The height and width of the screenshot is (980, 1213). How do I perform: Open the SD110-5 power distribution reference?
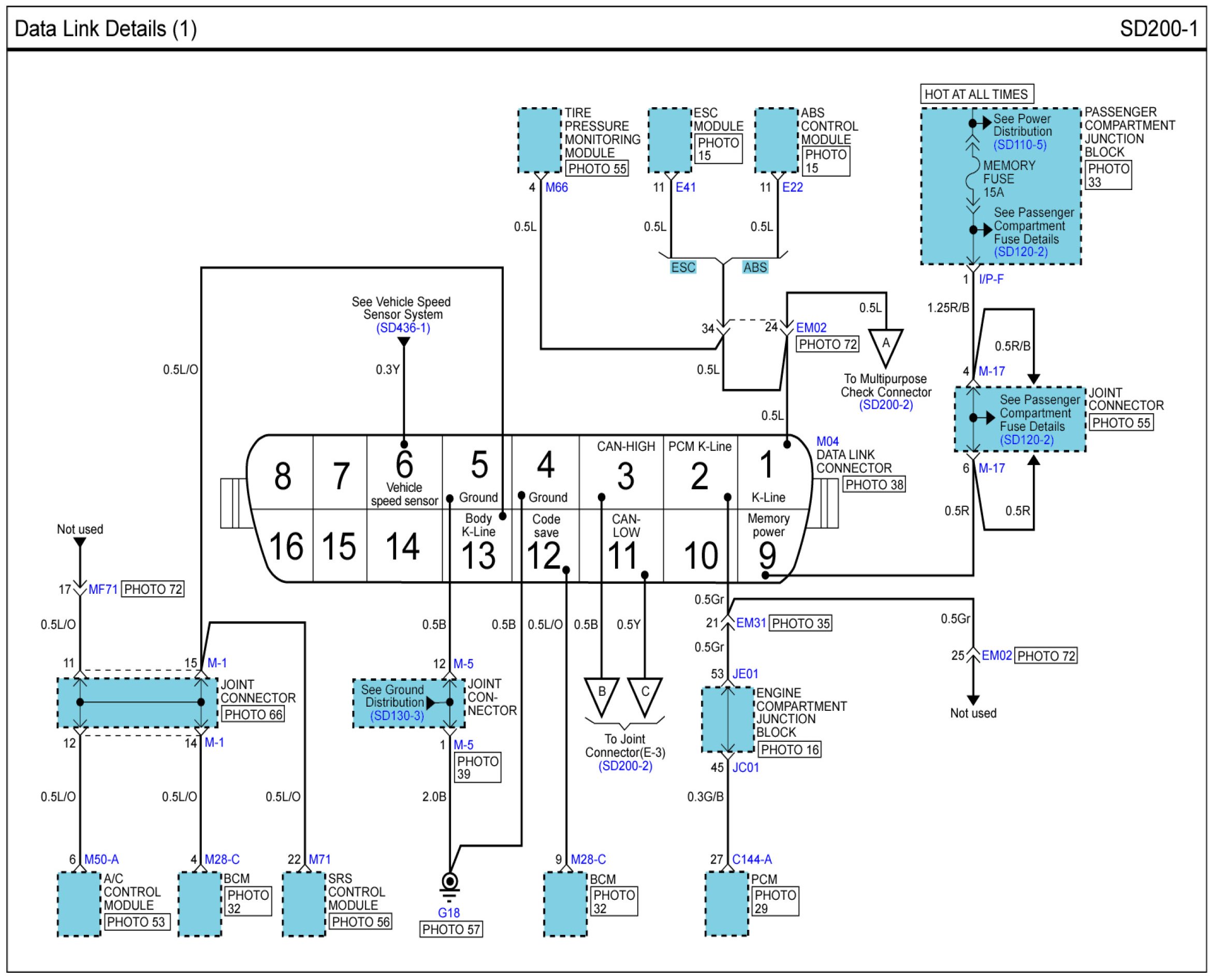point(1019,144)
